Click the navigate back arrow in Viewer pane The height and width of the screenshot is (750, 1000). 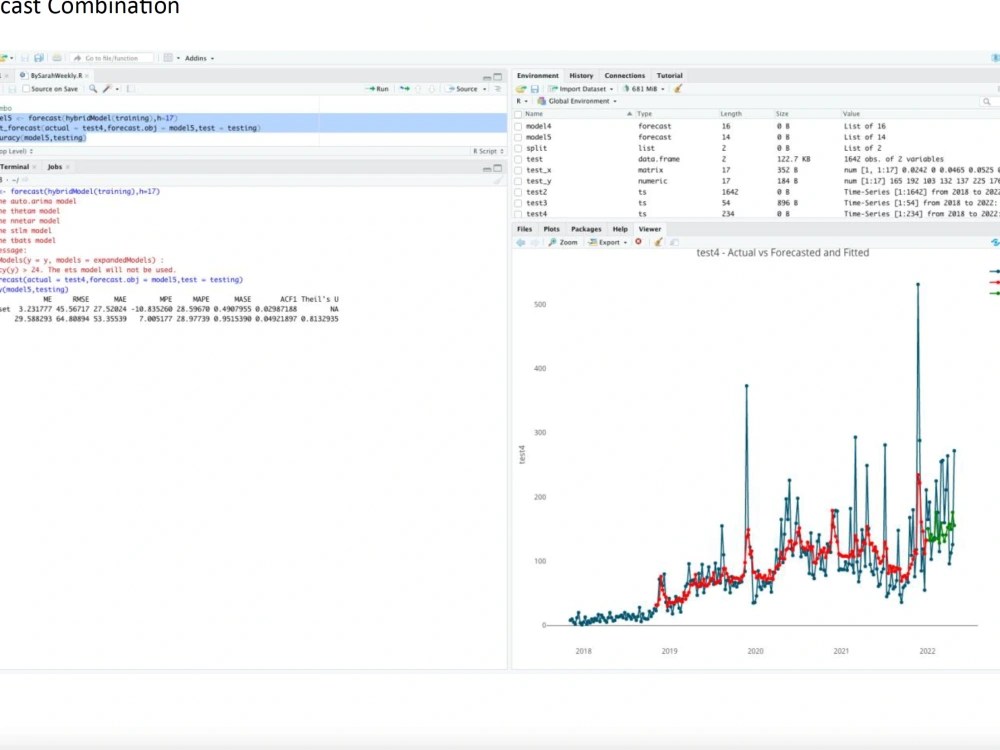521,243
